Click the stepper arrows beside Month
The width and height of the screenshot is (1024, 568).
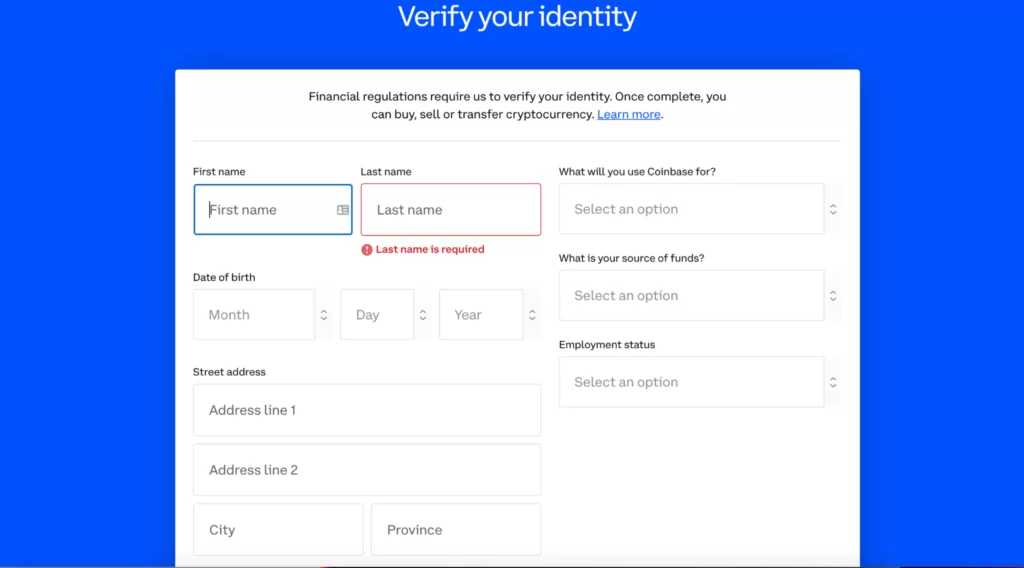tap(323, 315)
